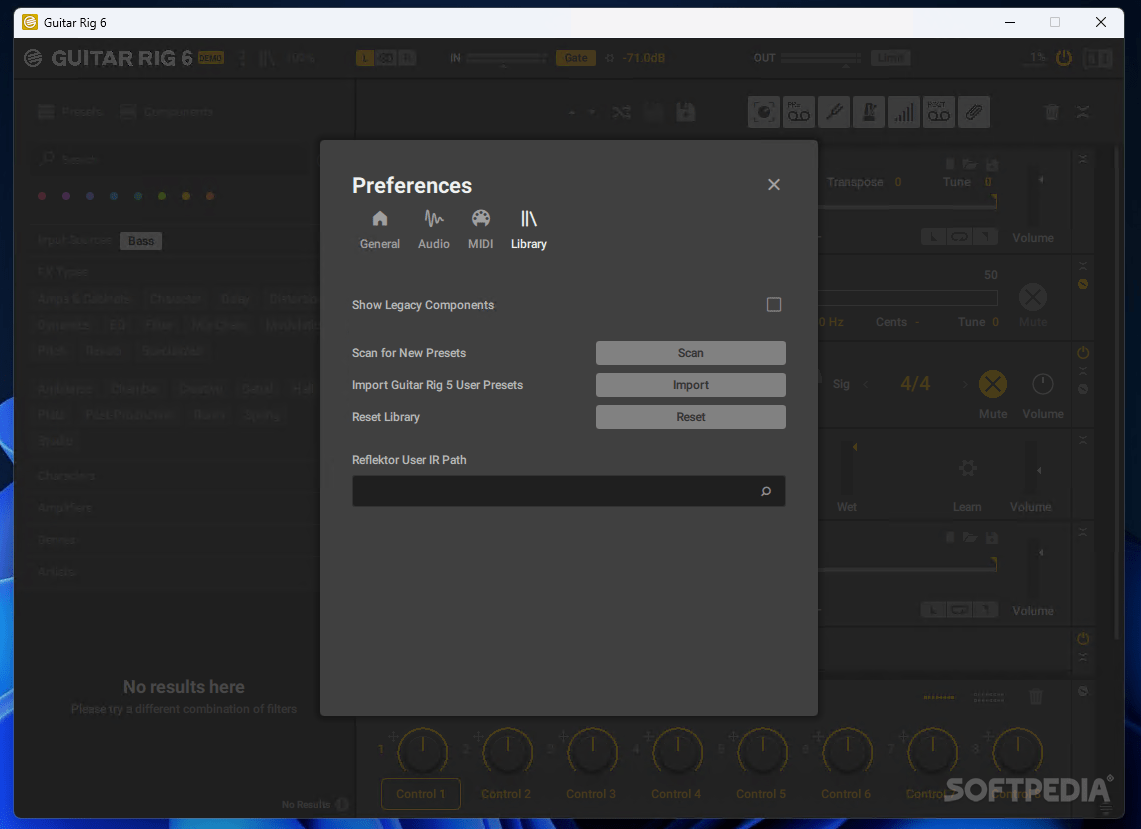Viewport: 1141px width, 829px height.
Task: Click the Reset library button
Action: point(691,417)
